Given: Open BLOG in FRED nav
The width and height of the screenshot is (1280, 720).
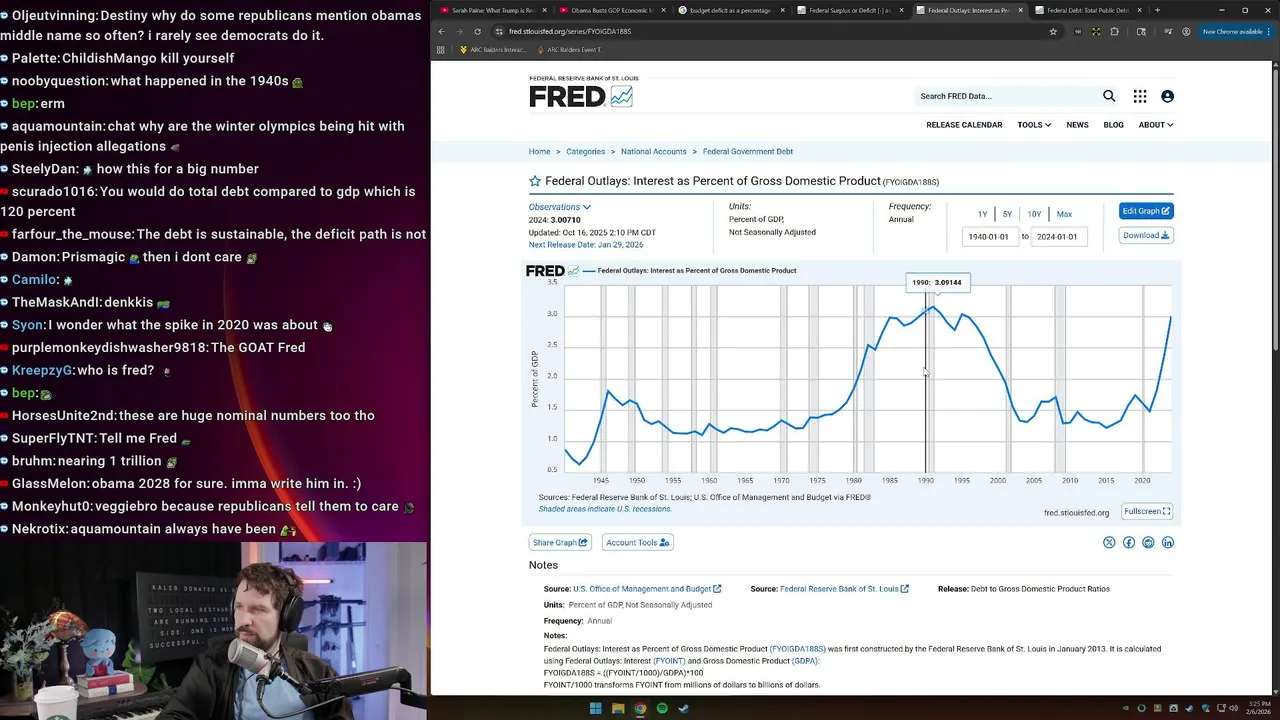Looking at the screenshot, I should click(1113, 125).
